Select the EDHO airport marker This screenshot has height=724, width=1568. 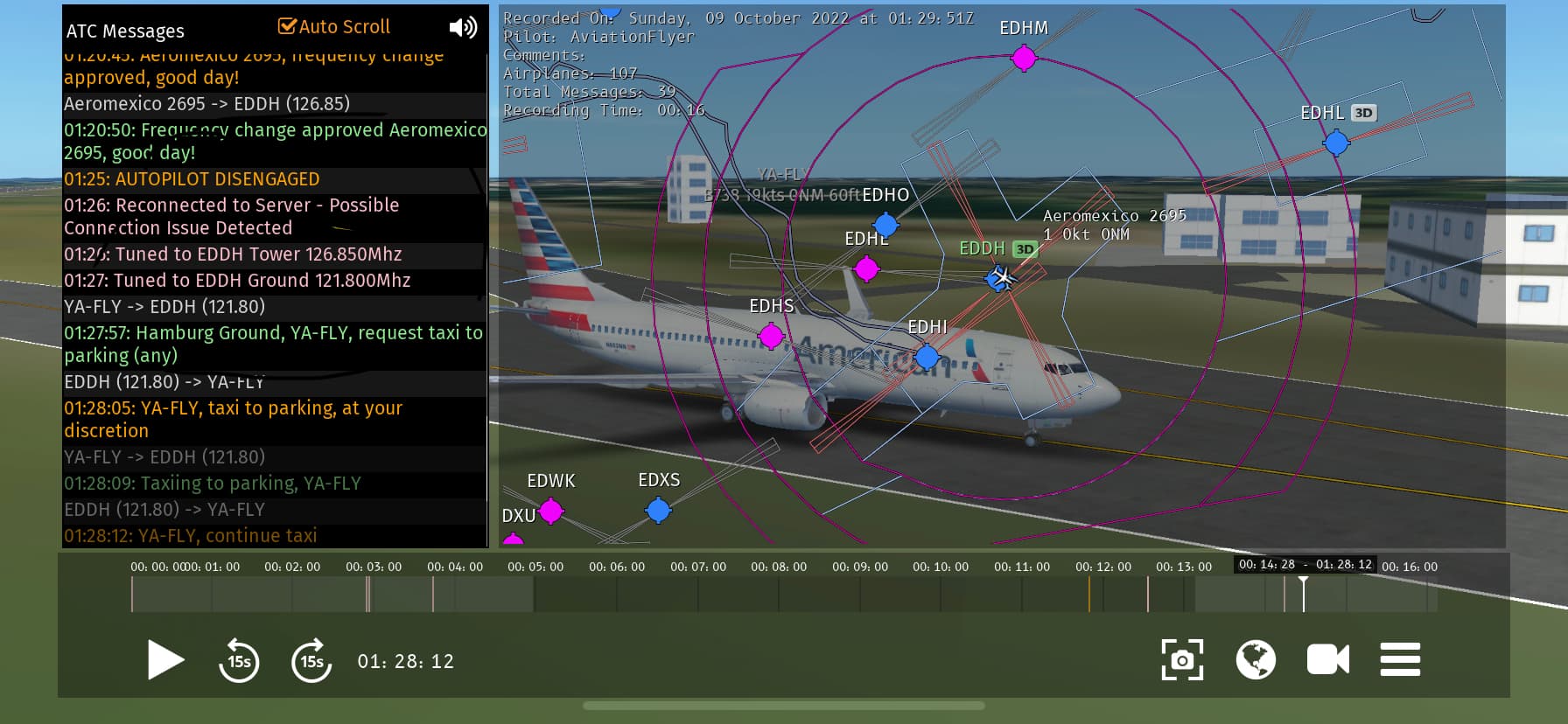coord(885,225)
